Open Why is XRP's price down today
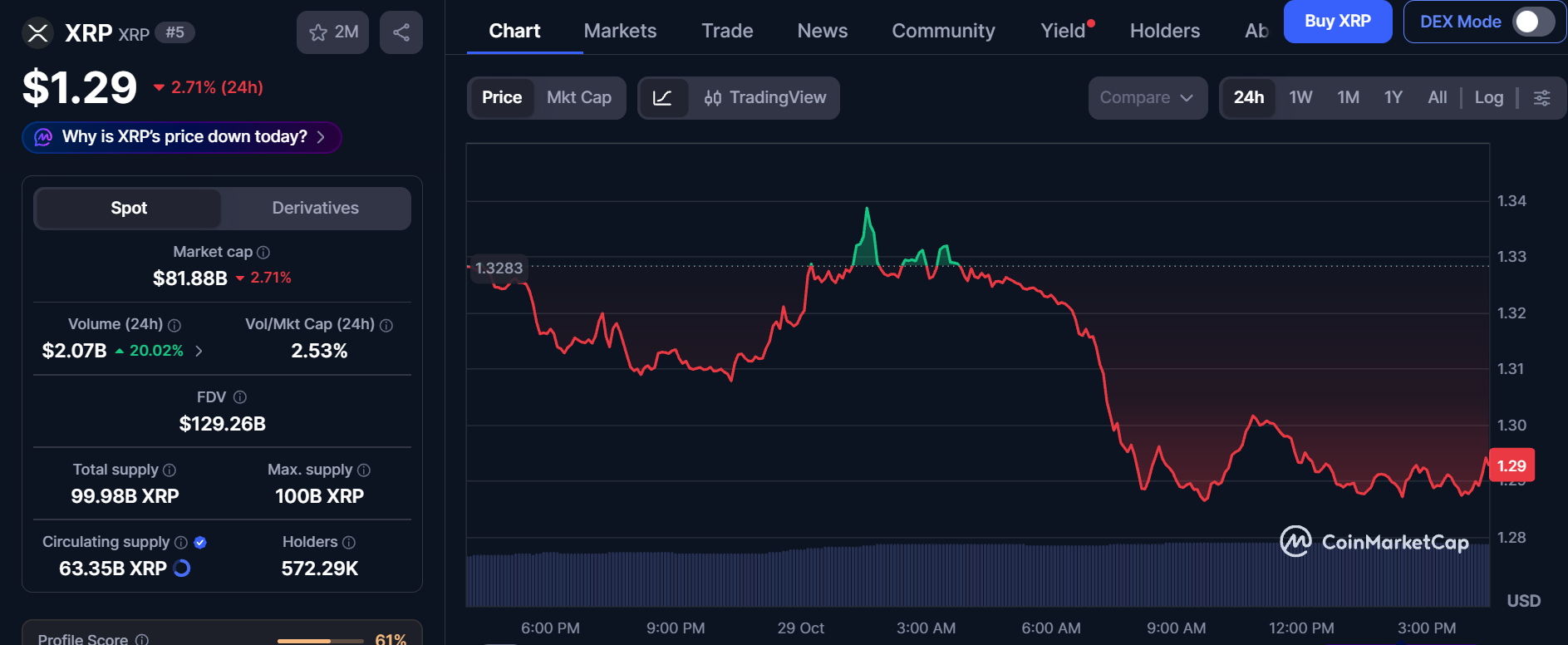Screen dimensions: 1568x645 coord(182,137)
